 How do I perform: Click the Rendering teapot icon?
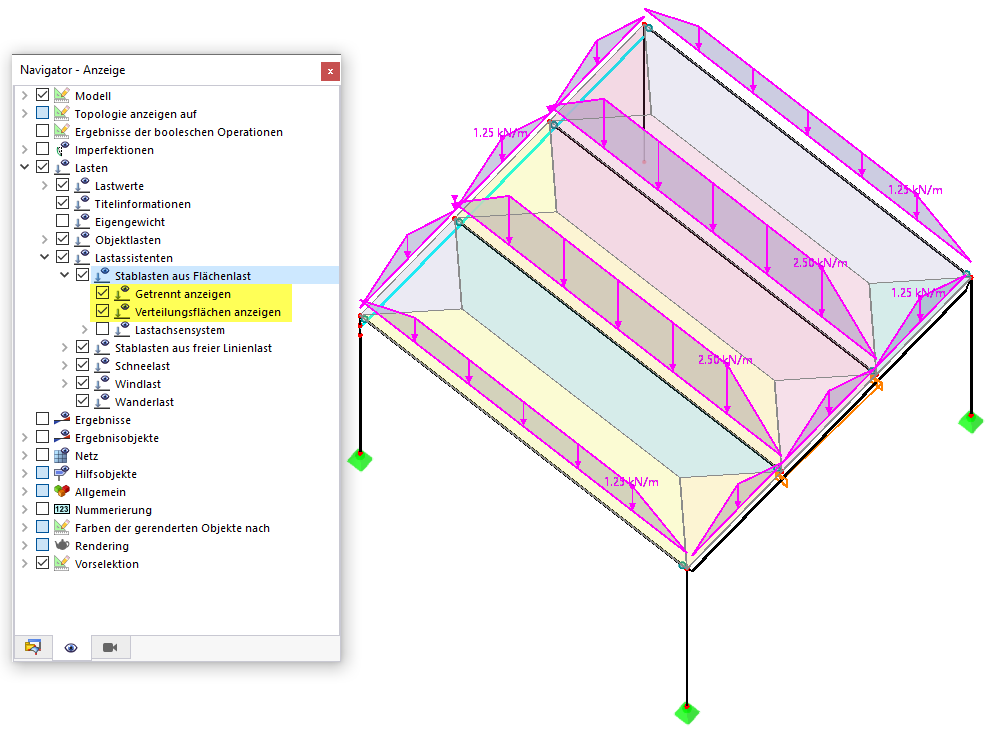(61, 545)
